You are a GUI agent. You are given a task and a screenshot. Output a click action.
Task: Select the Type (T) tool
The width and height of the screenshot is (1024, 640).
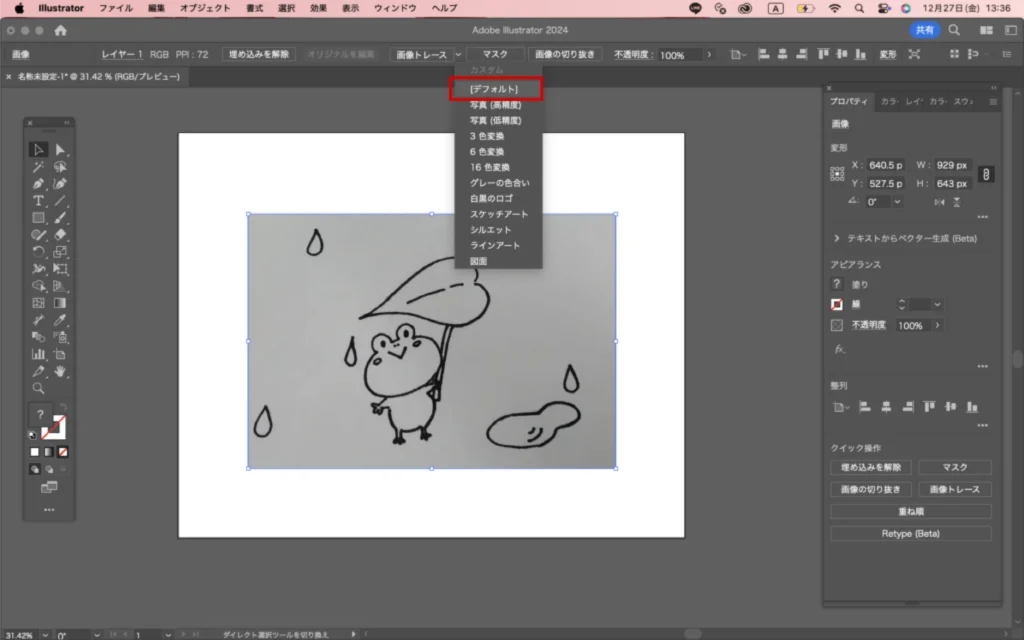(x=38, y=201)
